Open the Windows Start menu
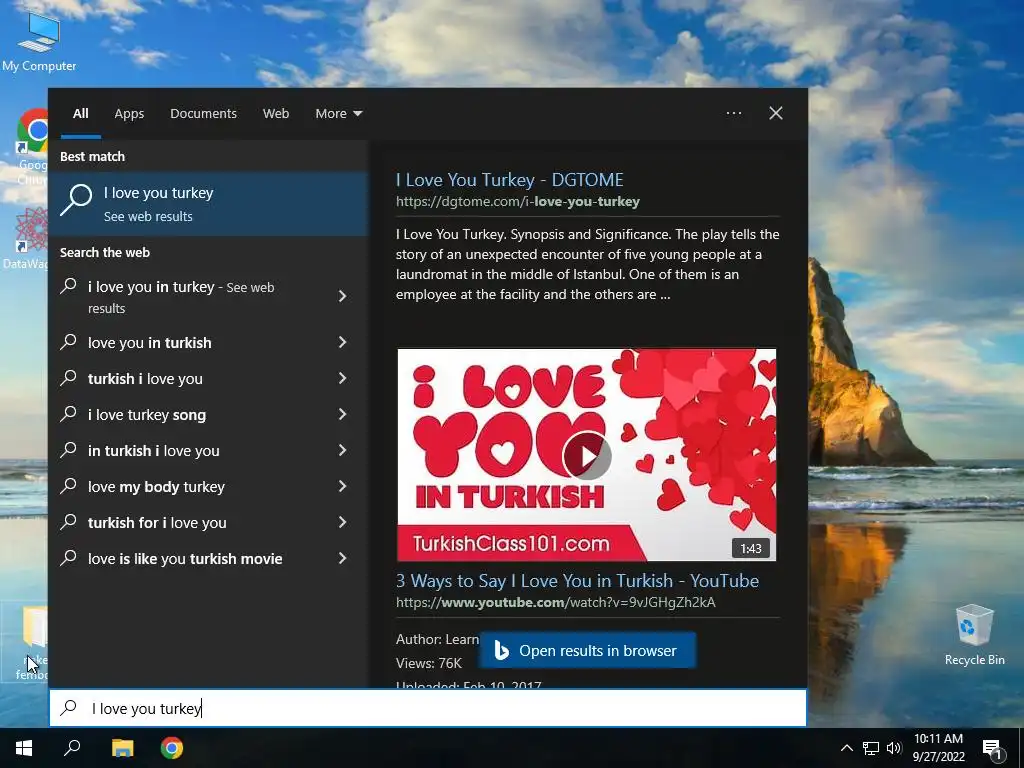 (x=24, y=748)
